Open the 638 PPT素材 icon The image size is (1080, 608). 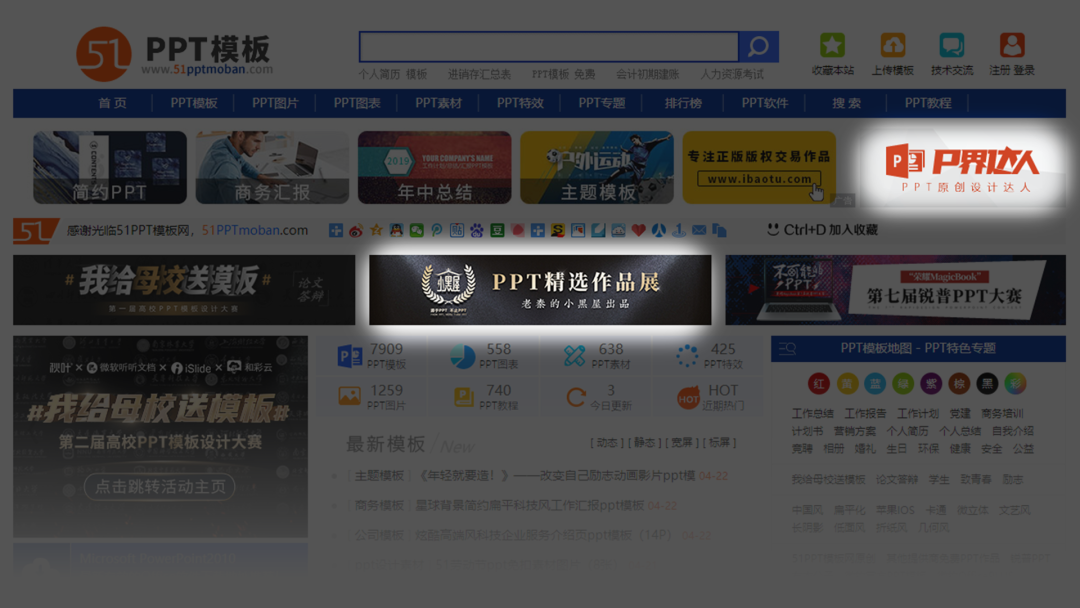pos(574,356)
